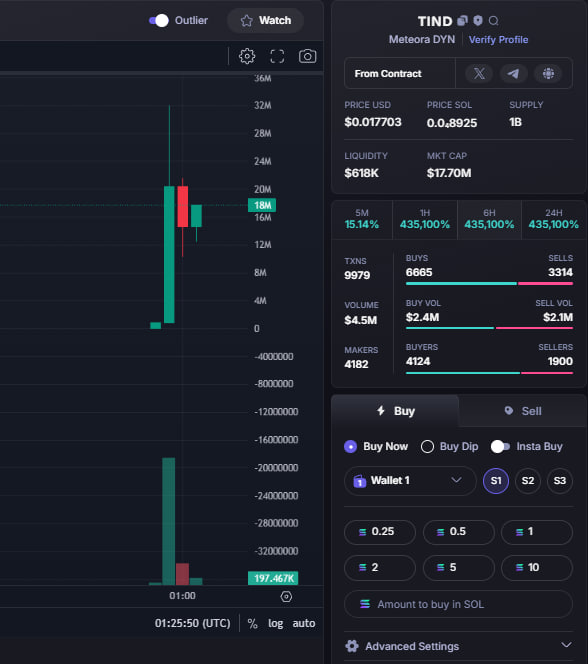Toggle log scale on chart
This screenshot has height=664, width=588.
coord(276,623)
